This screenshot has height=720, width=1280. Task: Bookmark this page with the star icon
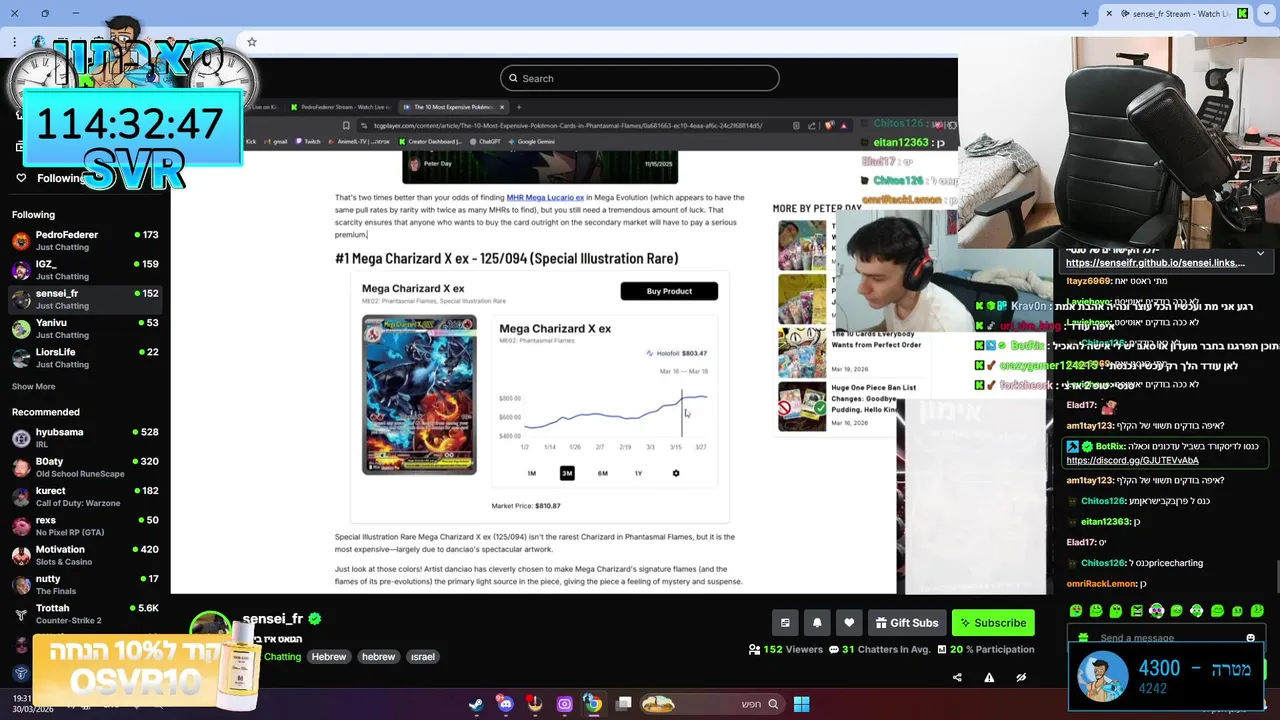(x=252, y=42)
